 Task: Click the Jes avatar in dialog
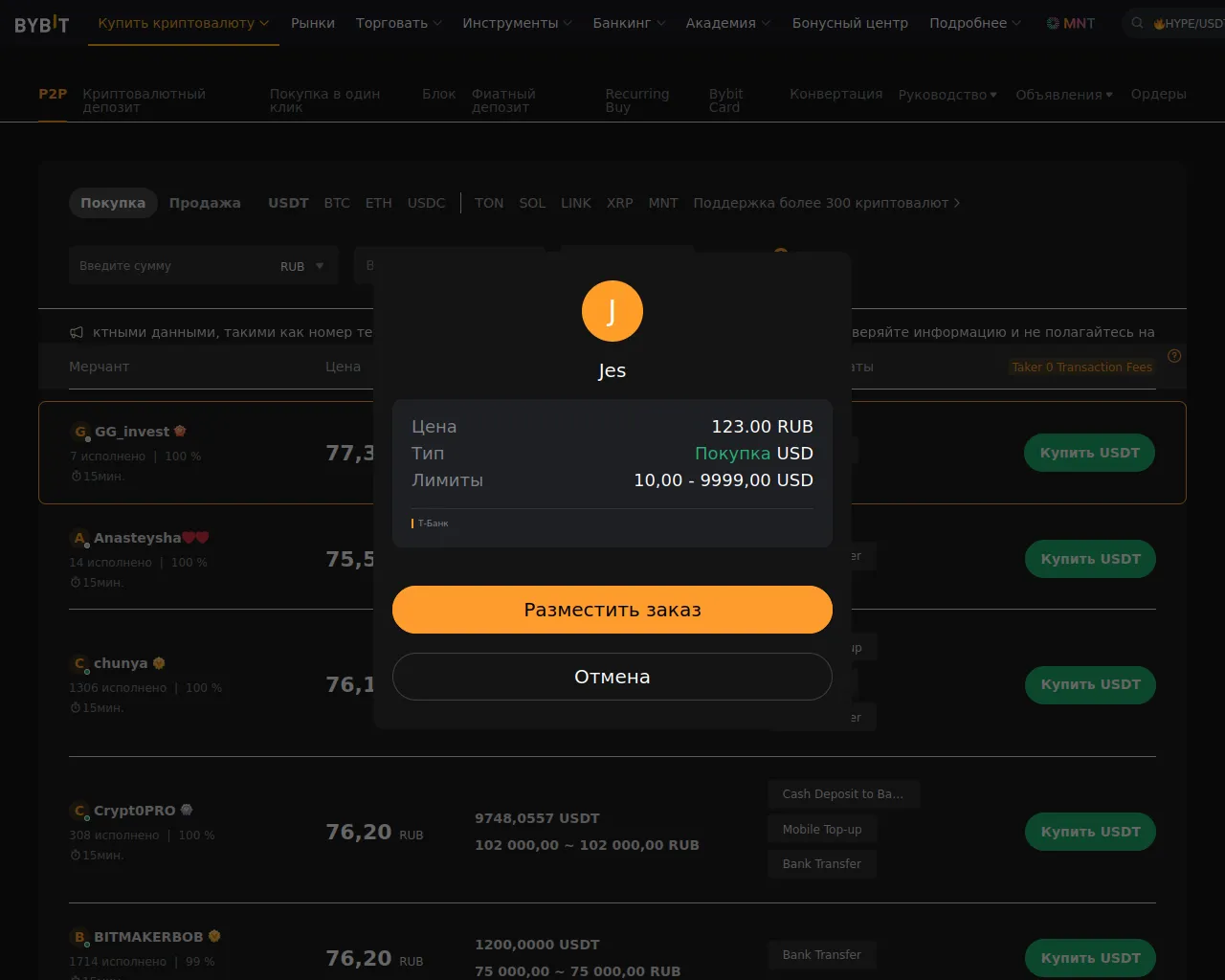612,311
